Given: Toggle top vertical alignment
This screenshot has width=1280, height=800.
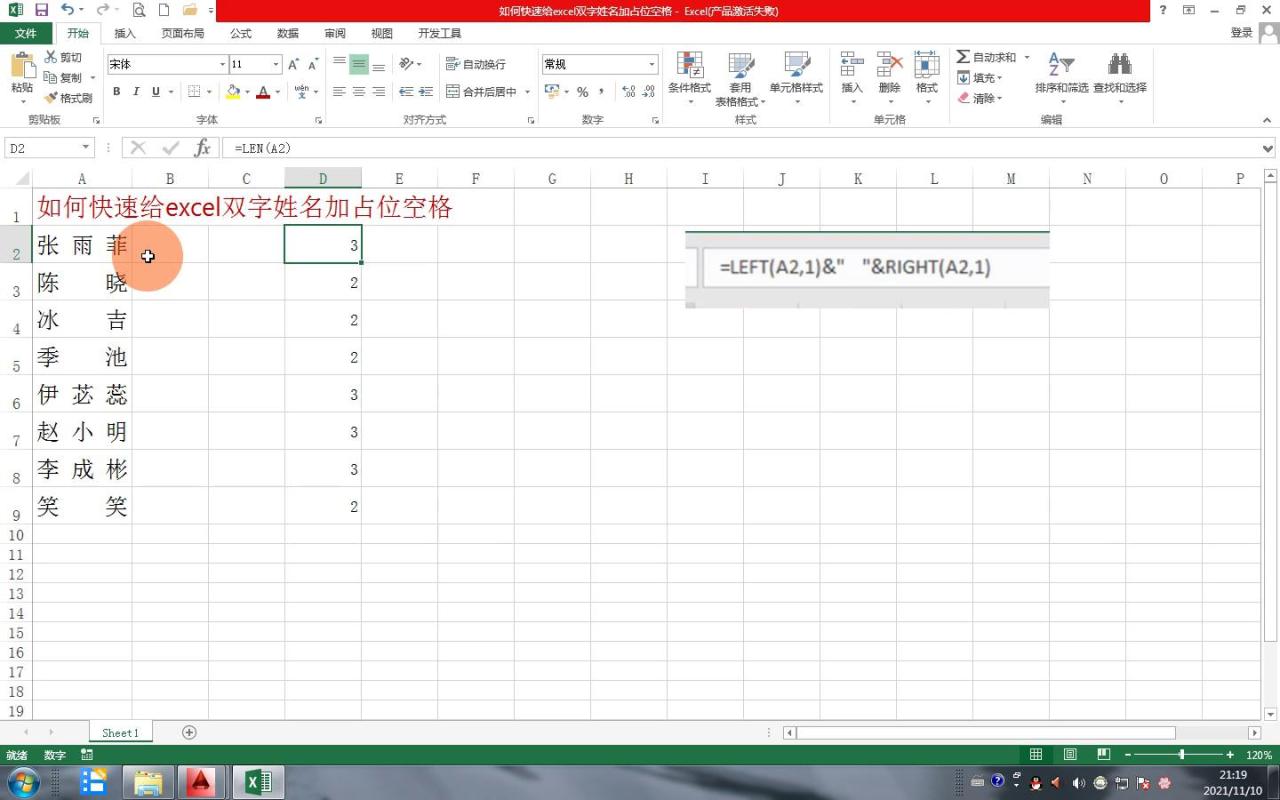Looking at the screenshot, I should (339, 64).
